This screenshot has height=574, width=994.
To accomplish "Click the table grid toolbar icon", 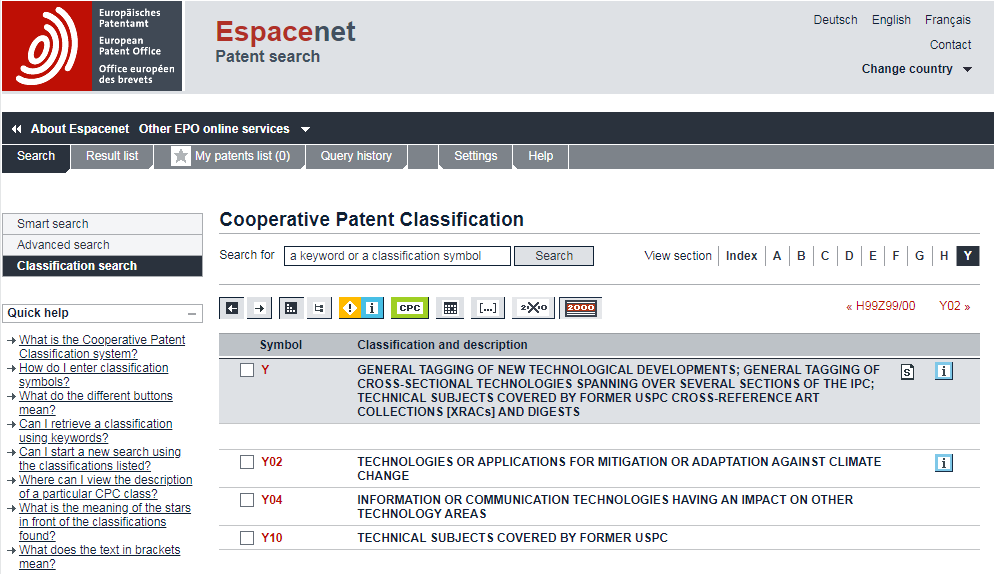I will (x=450, y=308).
